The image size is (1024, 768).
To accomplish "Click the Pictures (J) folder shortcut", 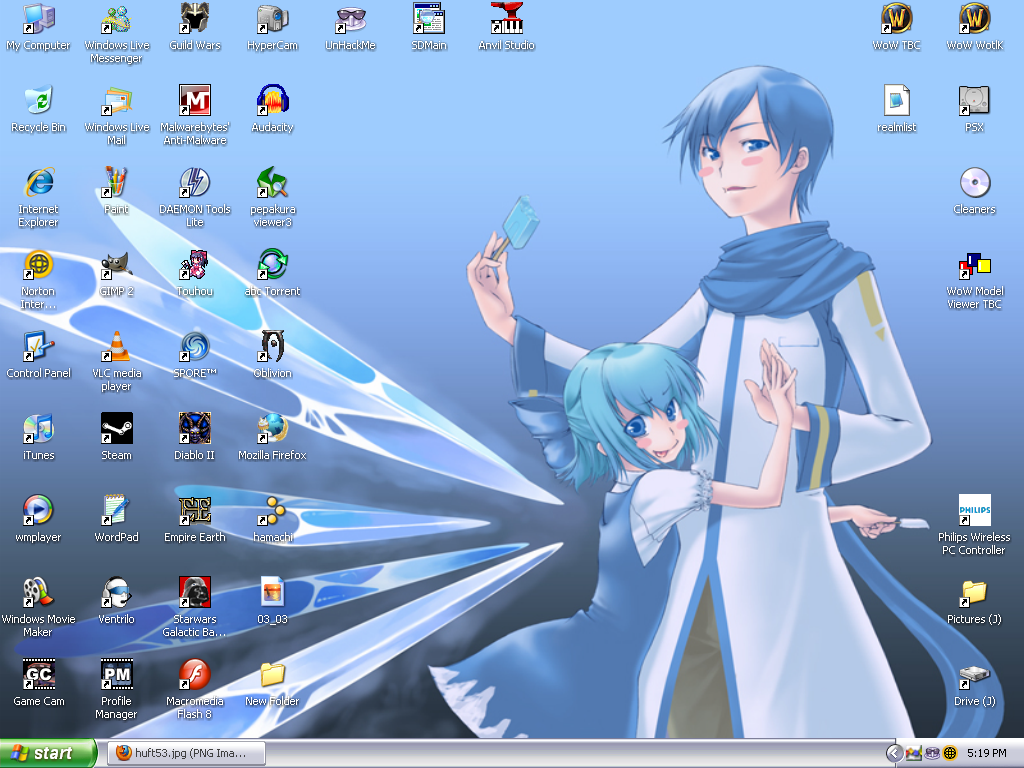I will pos(974,593).
